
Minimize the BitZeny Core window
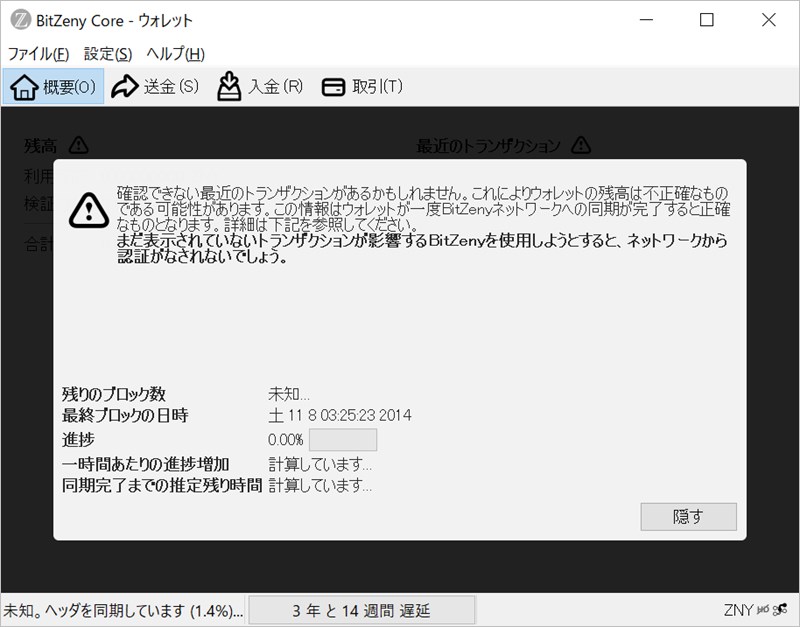click(x=646, y=20)
